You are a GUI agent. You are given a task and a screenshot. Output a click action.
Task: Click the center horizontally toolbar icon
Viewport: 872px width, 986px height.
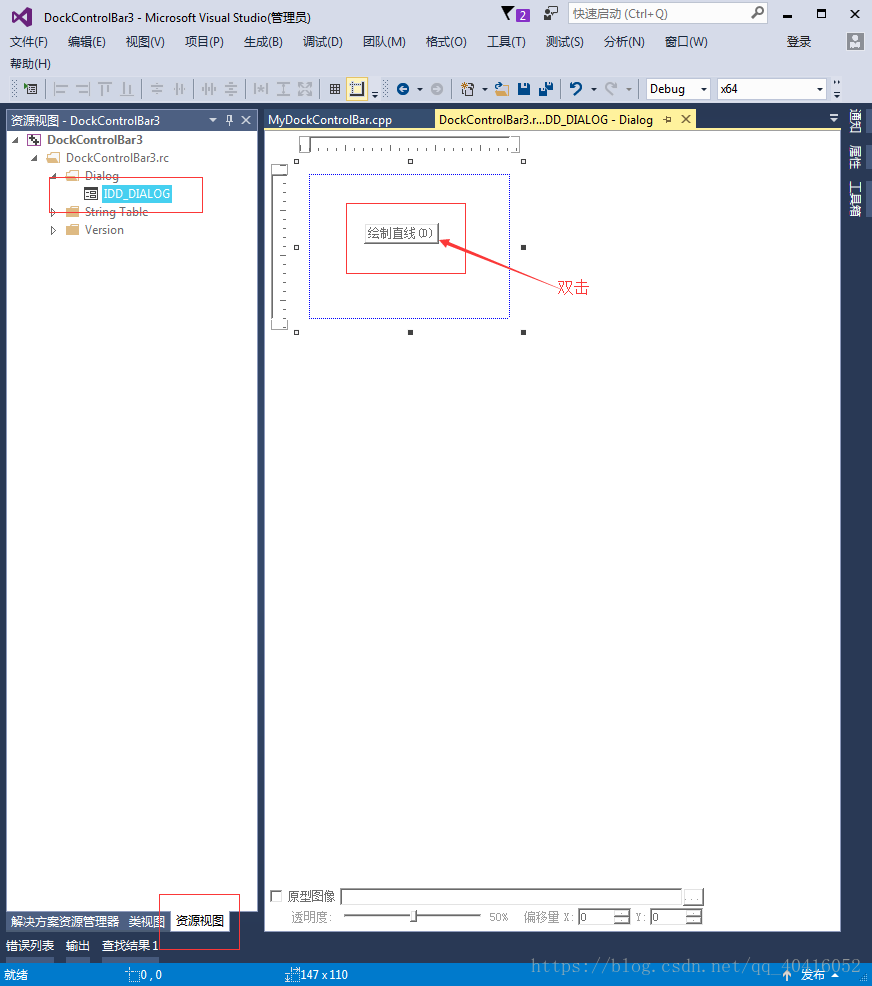pos(179,89)
